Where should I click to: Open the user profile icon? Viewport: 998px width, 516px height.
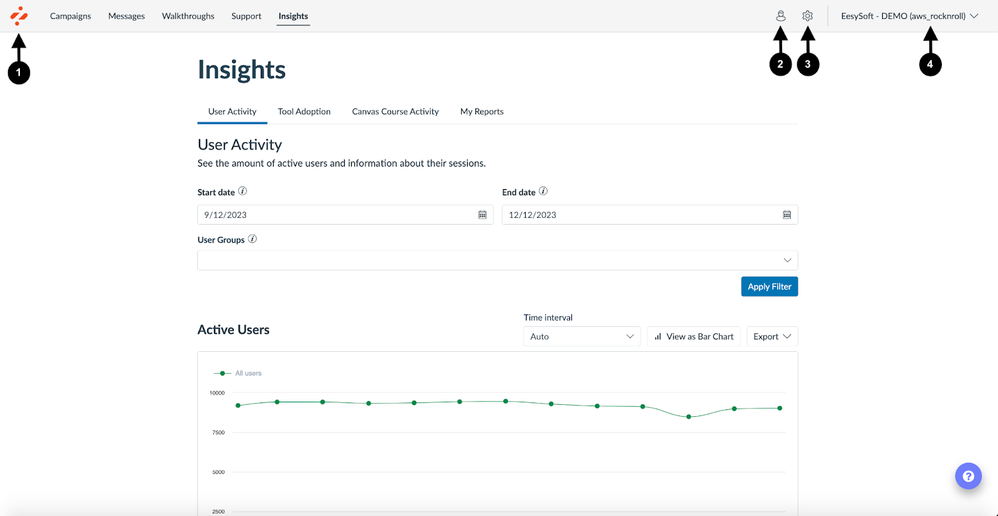point(781,16)
